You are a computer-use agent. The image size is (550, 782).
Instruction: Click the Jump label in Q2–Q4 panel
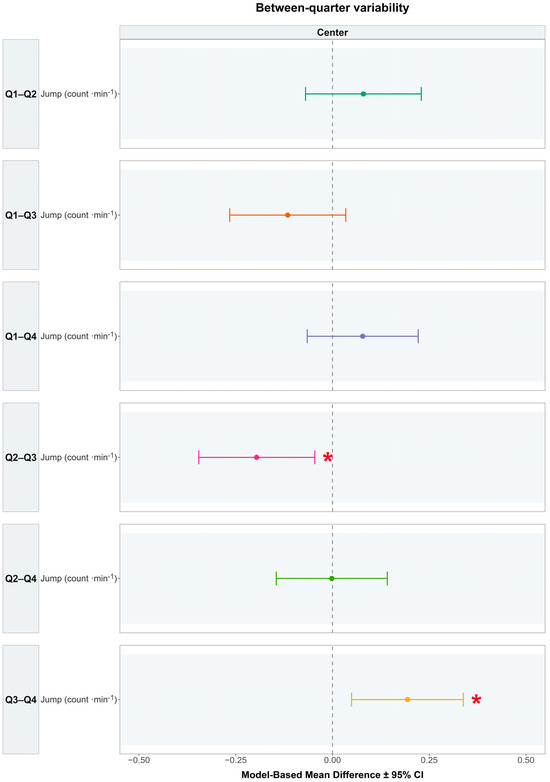(x=78, y=579)
